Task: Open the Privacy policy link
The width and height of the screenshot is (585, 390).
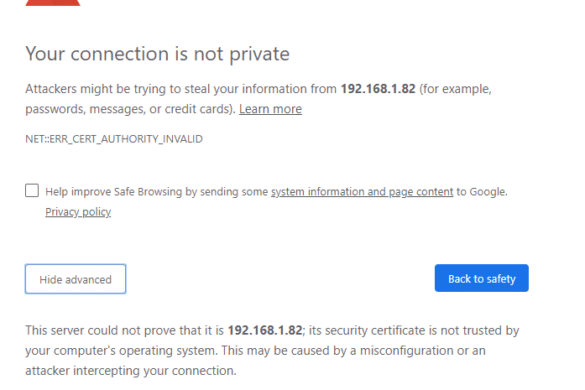Action: (78, 212)
